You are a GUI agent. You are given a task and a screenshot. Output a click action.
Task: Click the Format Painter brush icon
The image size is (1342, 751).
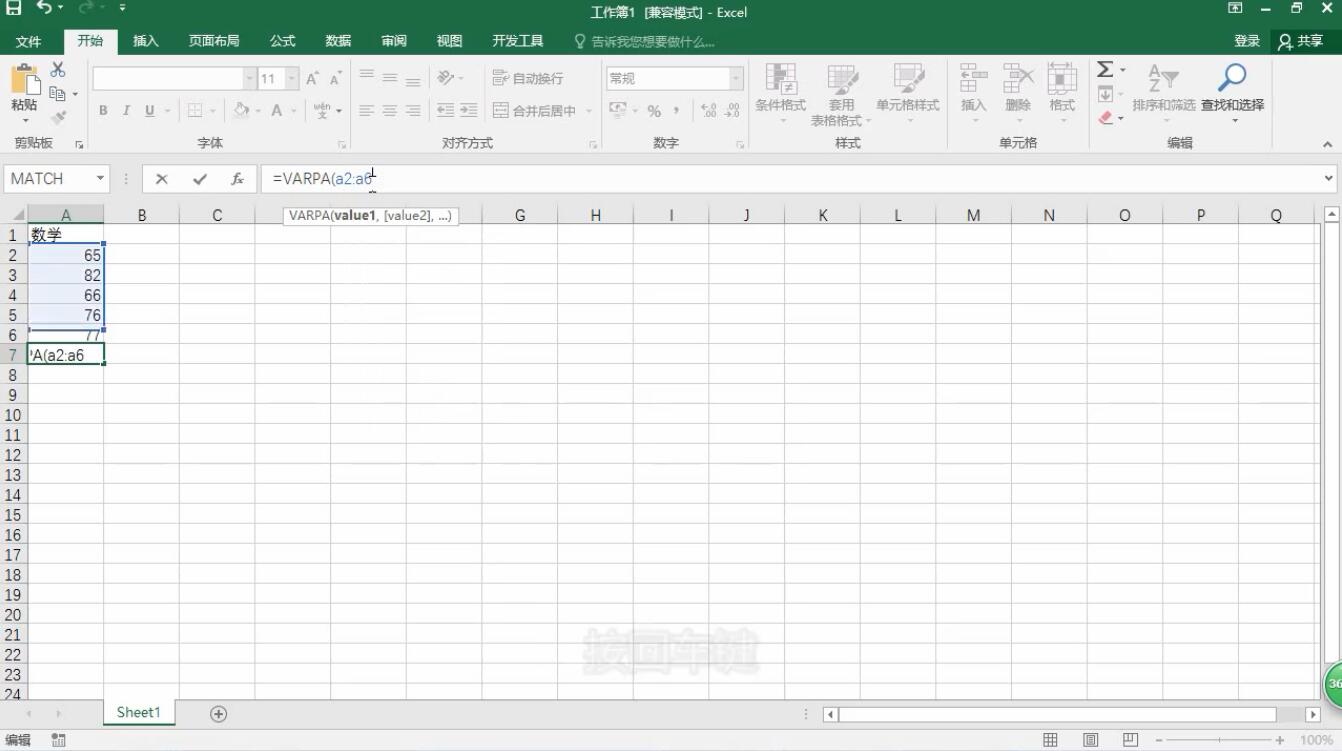click(58, 117)
